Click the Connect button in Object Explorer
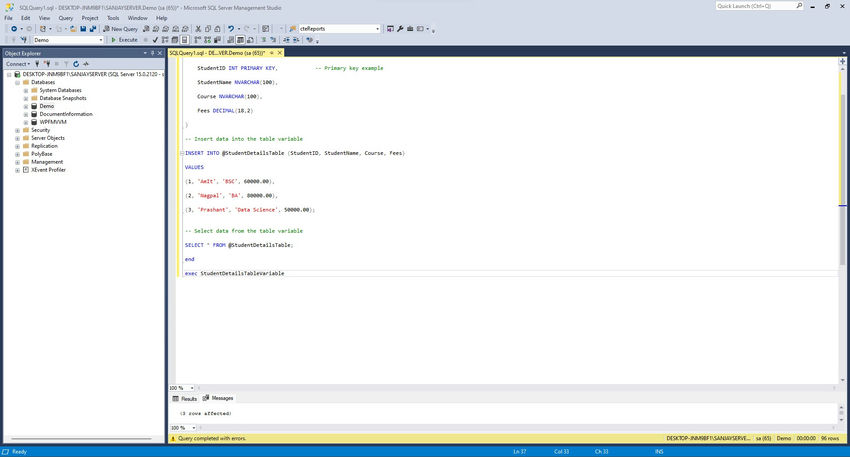Viewport: 850px width, 457px height. coord(17,64)
